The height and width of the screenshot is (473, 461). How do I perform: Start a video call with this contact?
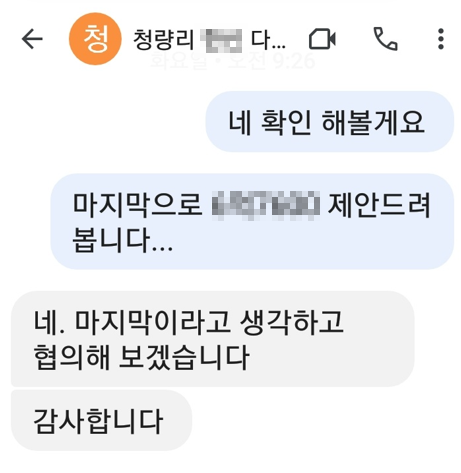pos(322,39)
